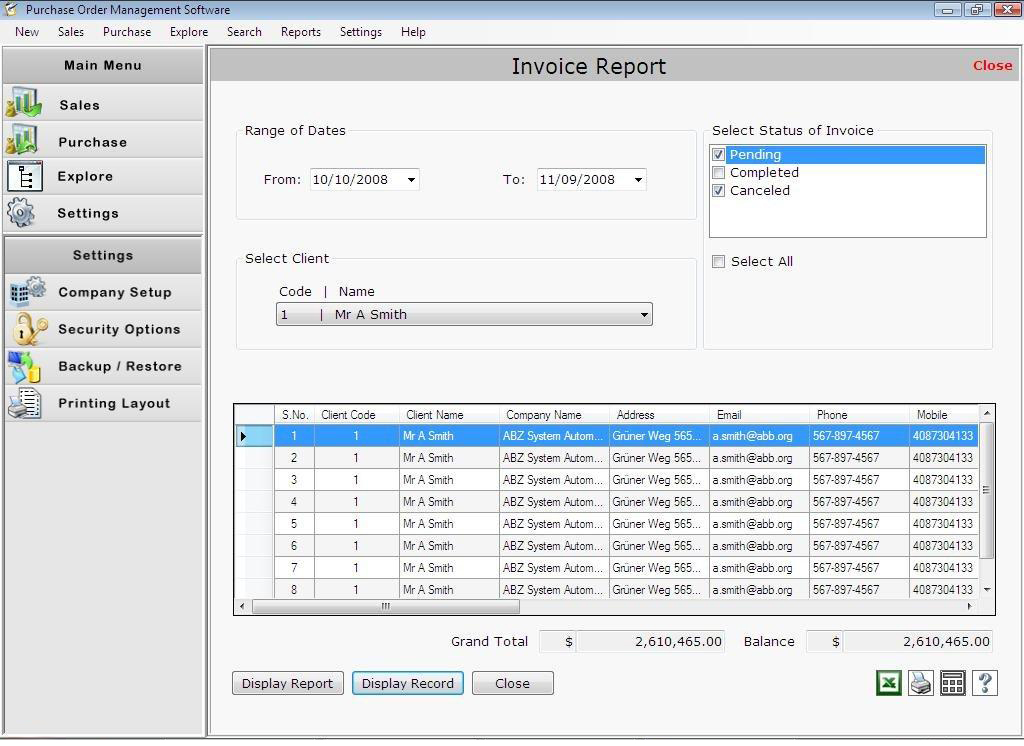Open Sales from the Main Menu sidebar
This screenshot has width=1024, height=746.
point(79,105)
